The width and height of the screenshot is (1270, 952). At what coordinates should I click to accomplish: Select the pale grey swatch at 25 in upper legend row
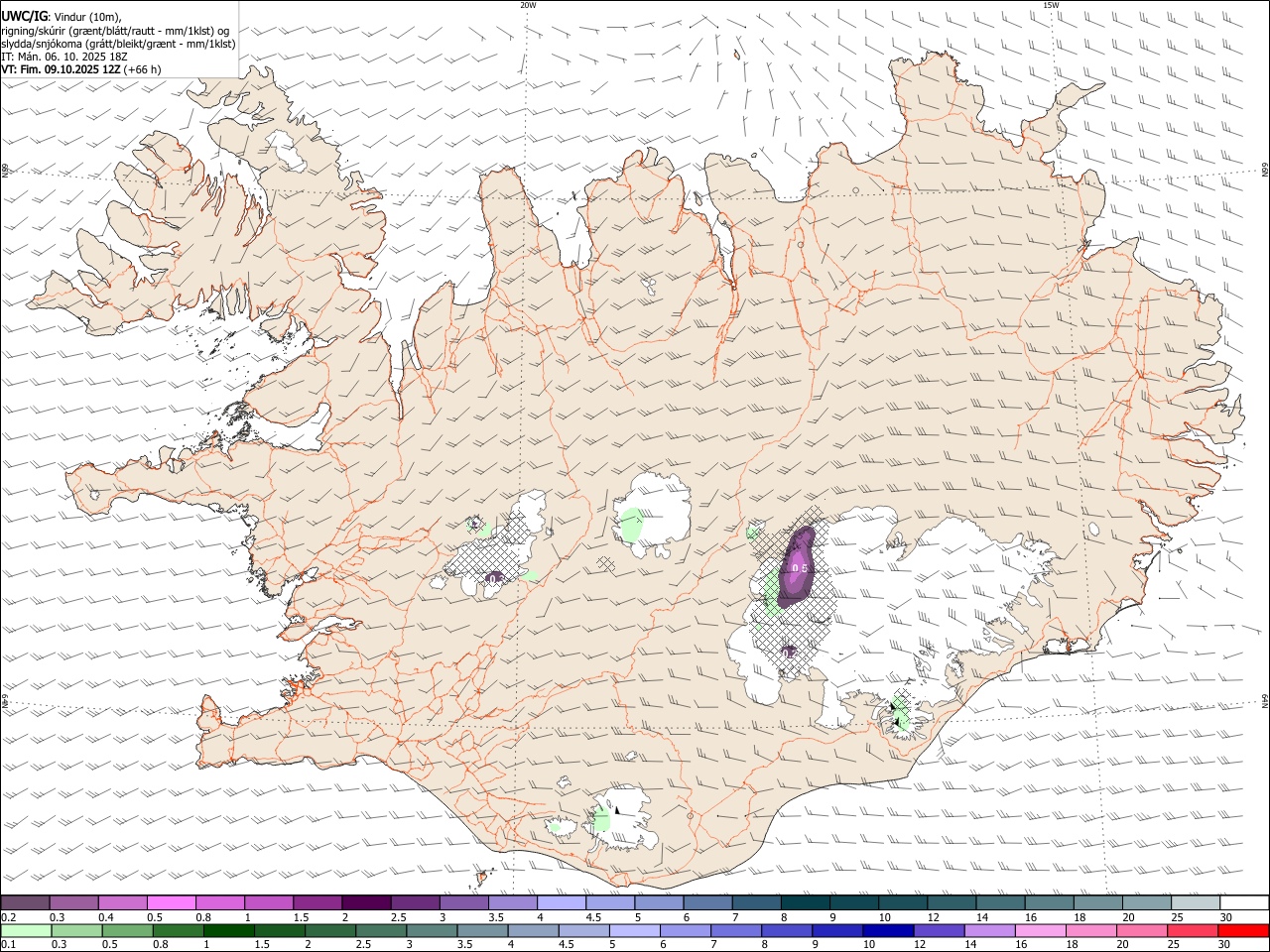pos(1197,902)
